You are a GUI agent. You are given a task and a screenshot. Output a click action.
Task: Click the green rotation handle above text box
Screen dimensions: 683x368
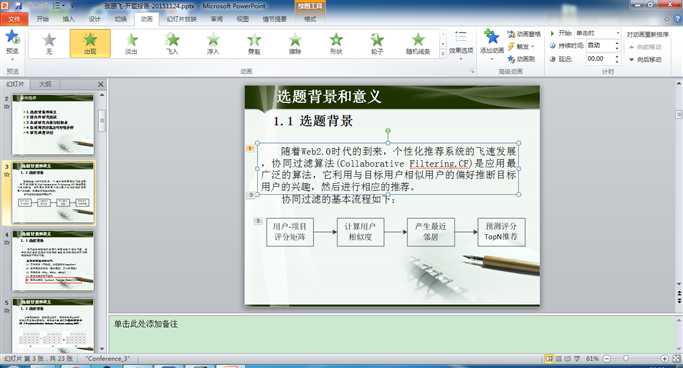(x=388, y=131)
